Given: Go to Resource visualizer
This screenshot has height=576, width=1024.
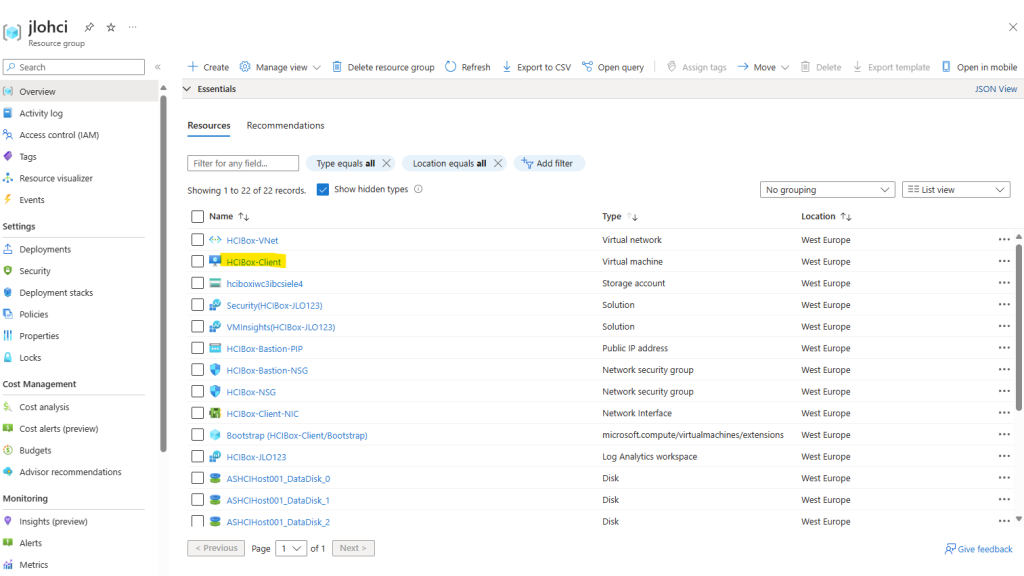Looking at the screenshot, I should (x=56, y=178).
